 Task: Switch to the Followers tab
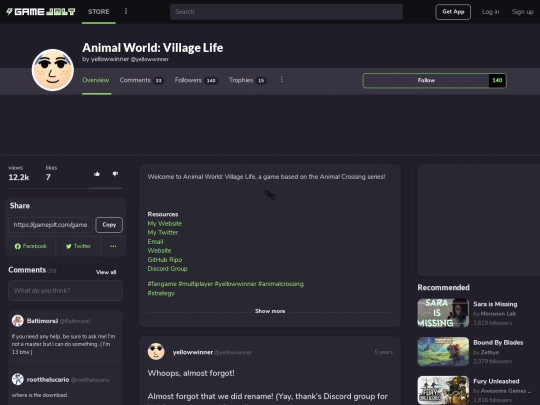coord(196,80)
